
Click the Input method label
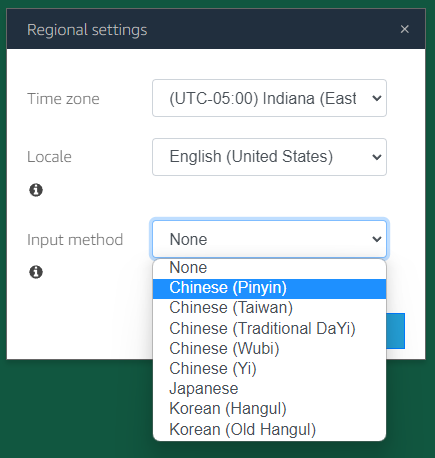pos(75,240)
